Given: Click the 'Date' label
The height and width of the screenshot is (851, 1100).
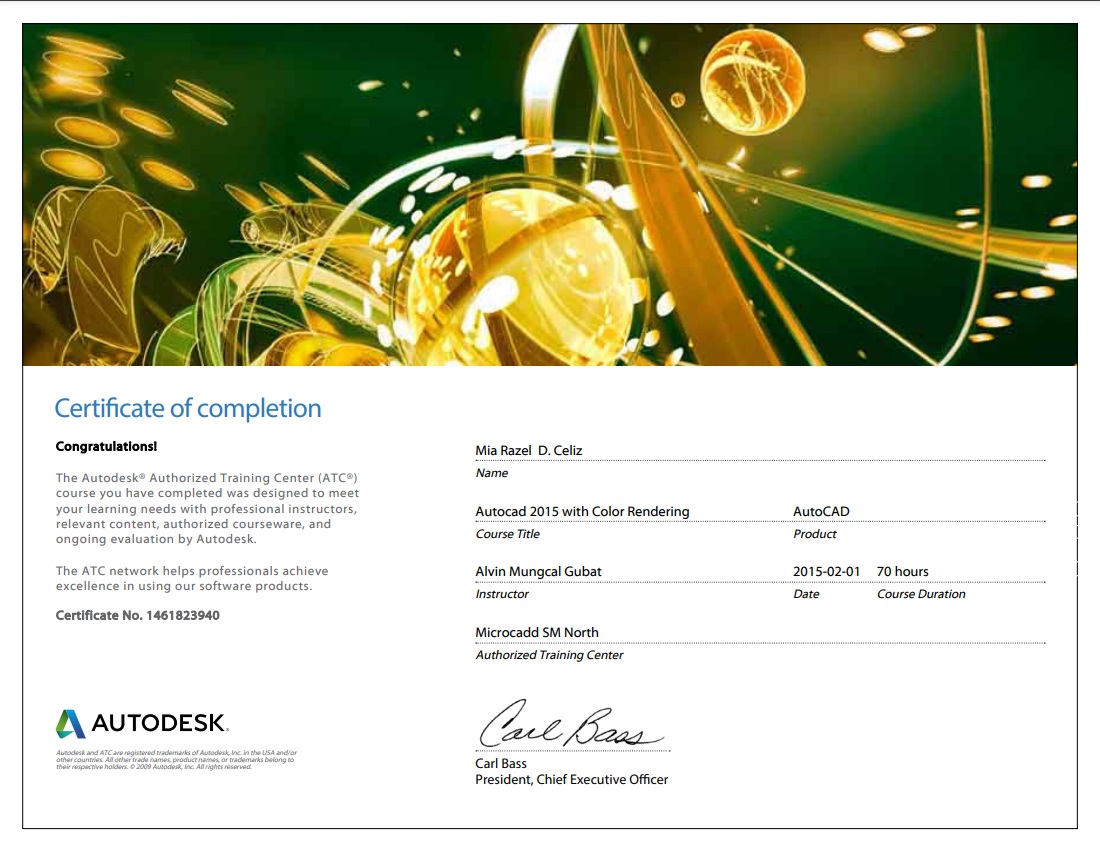Looking at the screenshot, I should click(x=806, y=594).
